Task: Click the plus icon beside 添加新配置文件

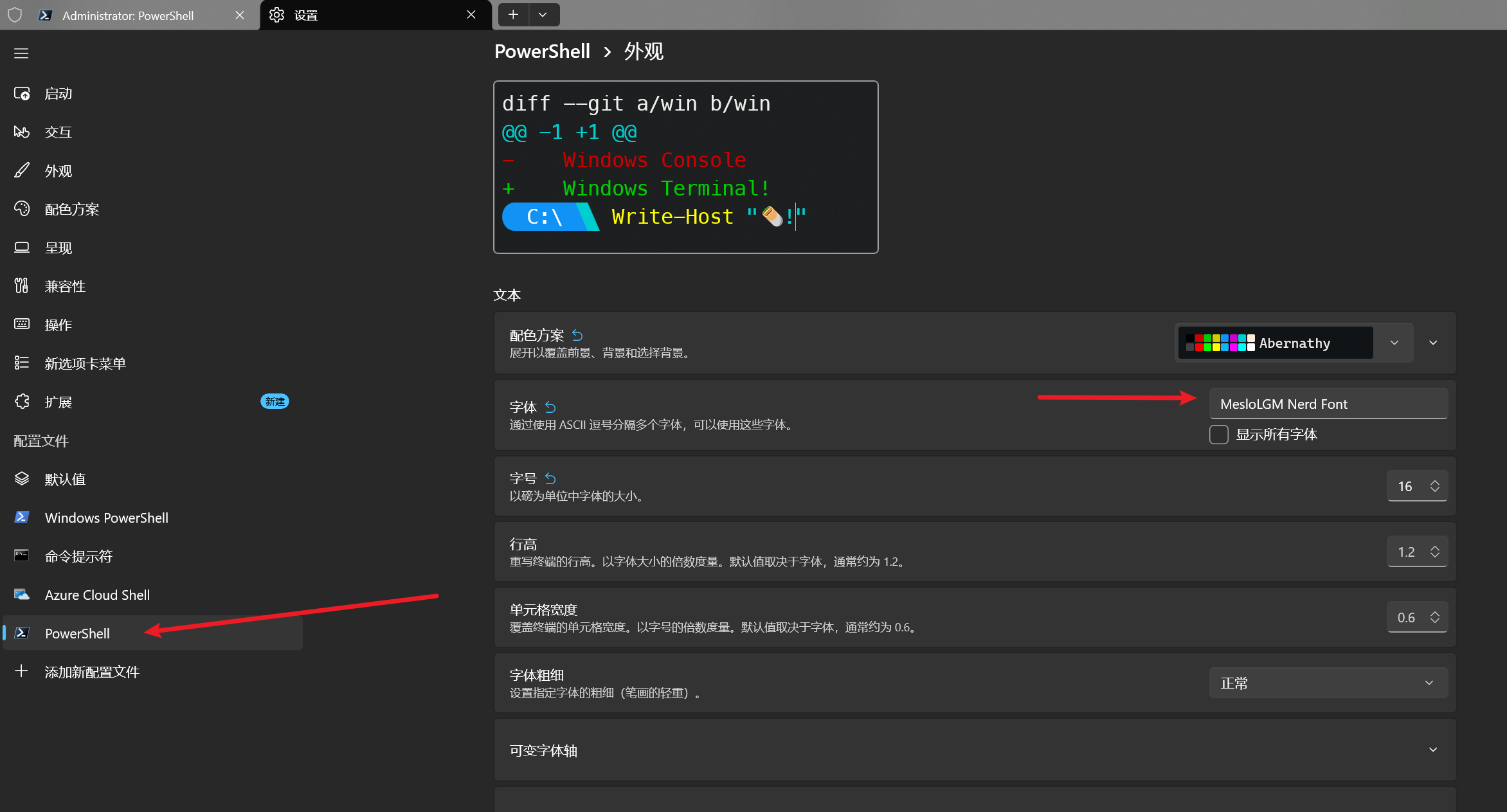Action: click(x=21, y=671)
